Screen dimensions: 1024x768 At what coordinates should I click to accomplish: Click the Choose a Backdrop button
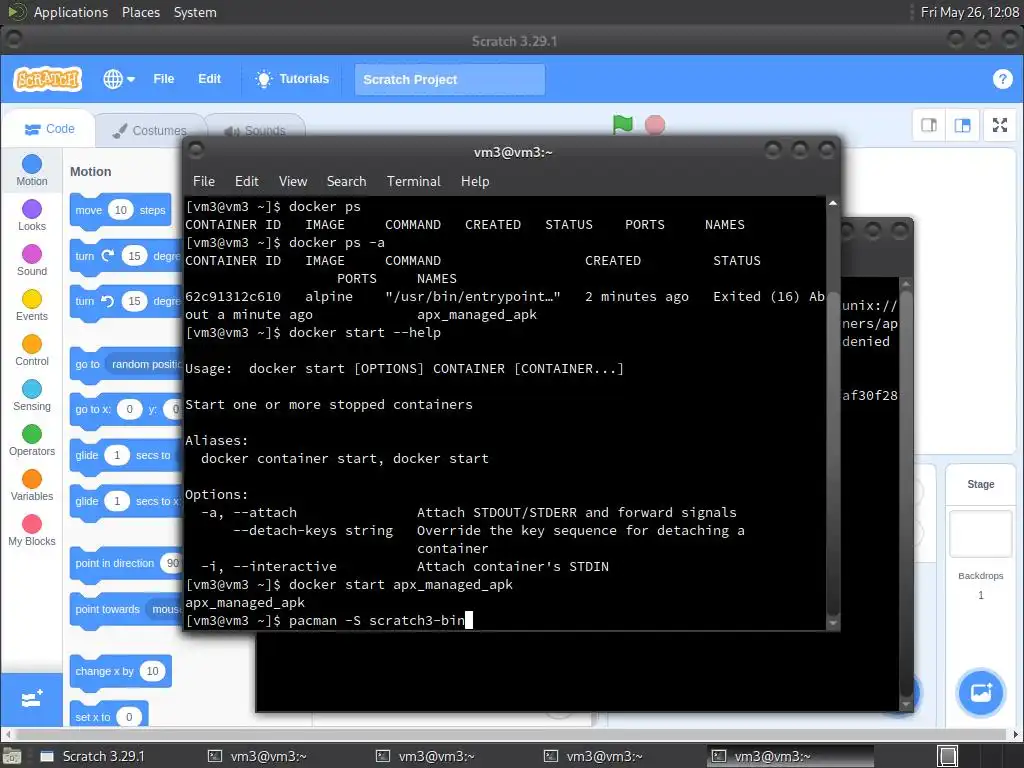pos(980,692)
